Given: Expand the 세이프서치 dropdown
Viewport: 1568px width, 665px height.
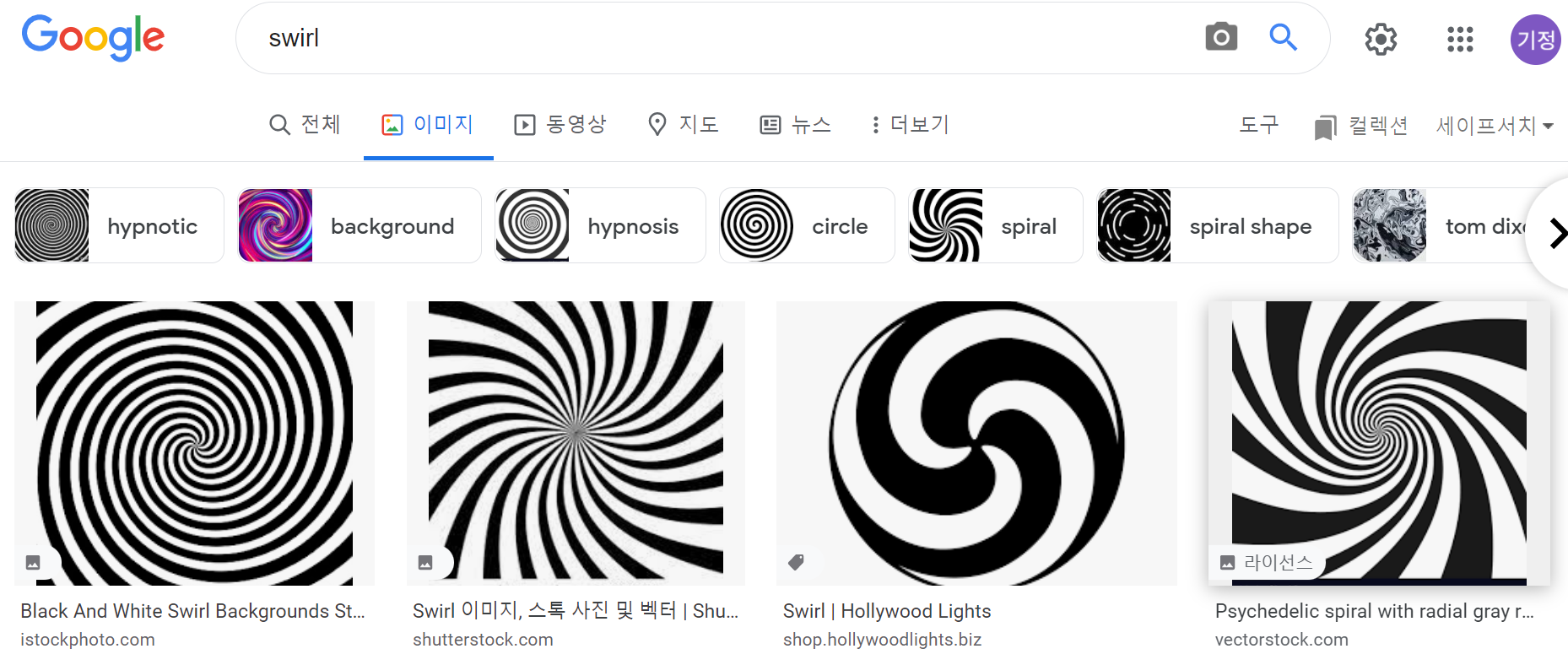Looking at the screenshot, I should click(1495, 126).
